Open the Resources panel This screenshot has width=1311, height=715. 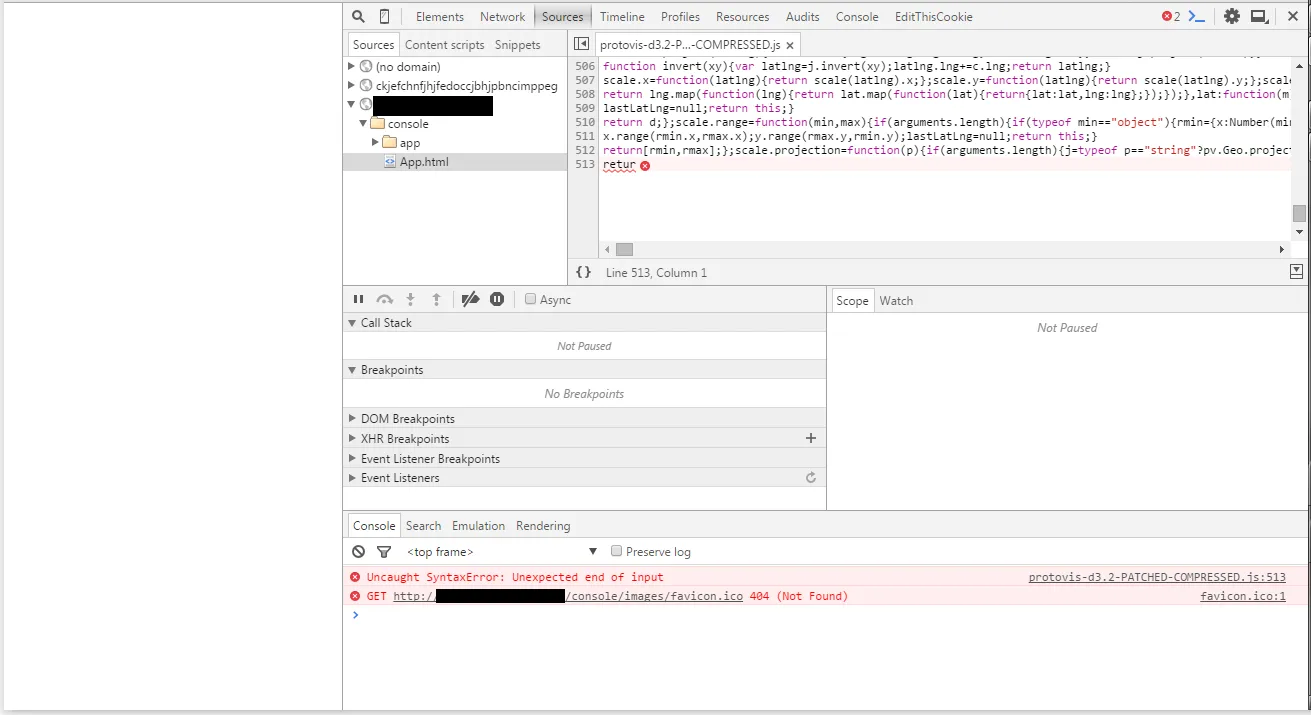742,17
